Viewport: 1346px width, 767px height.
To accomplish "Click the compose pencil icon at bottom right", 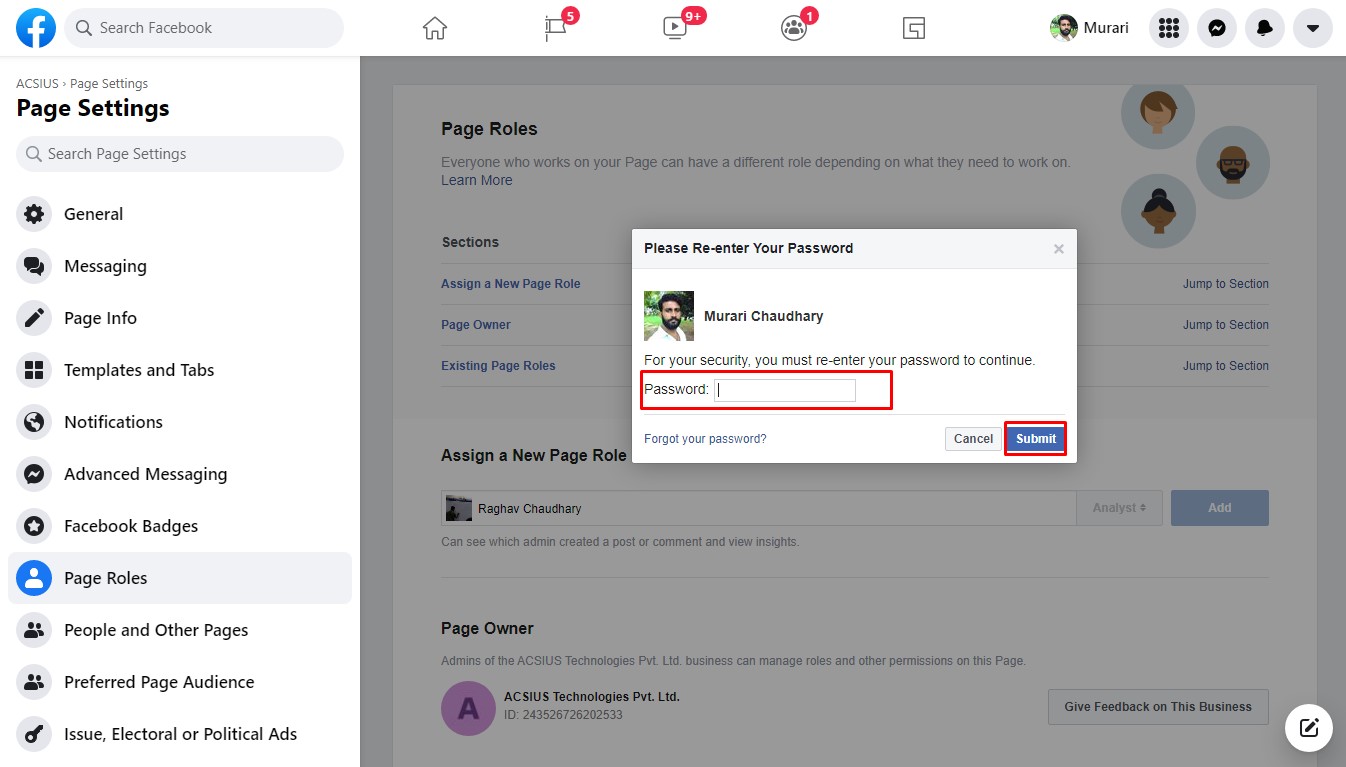I will pyautogui.click(x=1308, y=728).
